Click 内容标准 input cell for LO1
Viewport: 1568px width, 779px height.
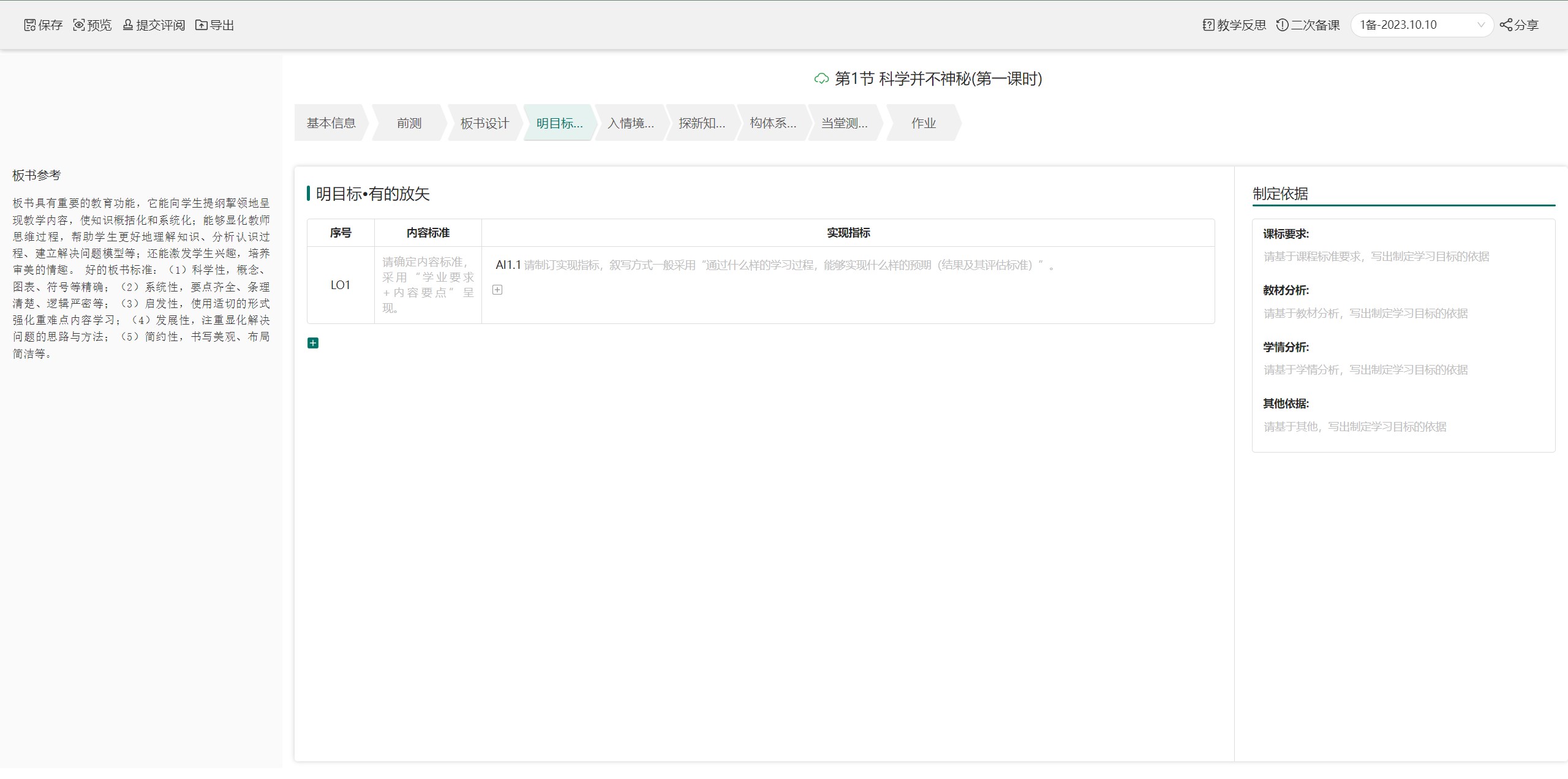pyautogui.click(x=428, y=285)
